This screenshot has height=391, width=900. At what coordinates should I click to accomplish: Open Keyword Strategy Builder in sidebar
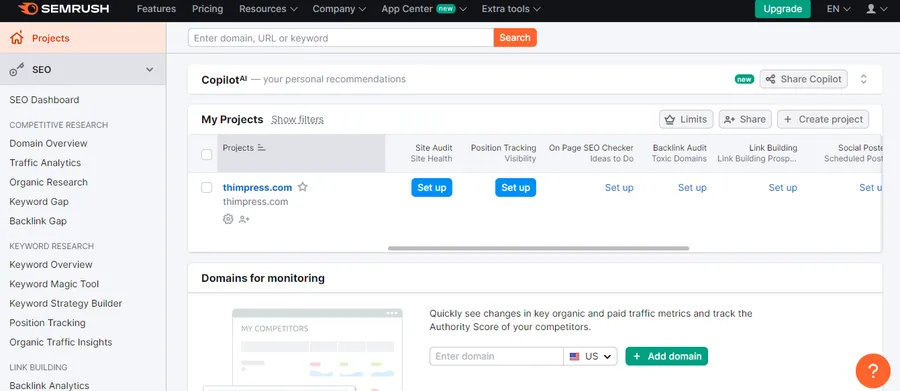[x=65, y=304]
